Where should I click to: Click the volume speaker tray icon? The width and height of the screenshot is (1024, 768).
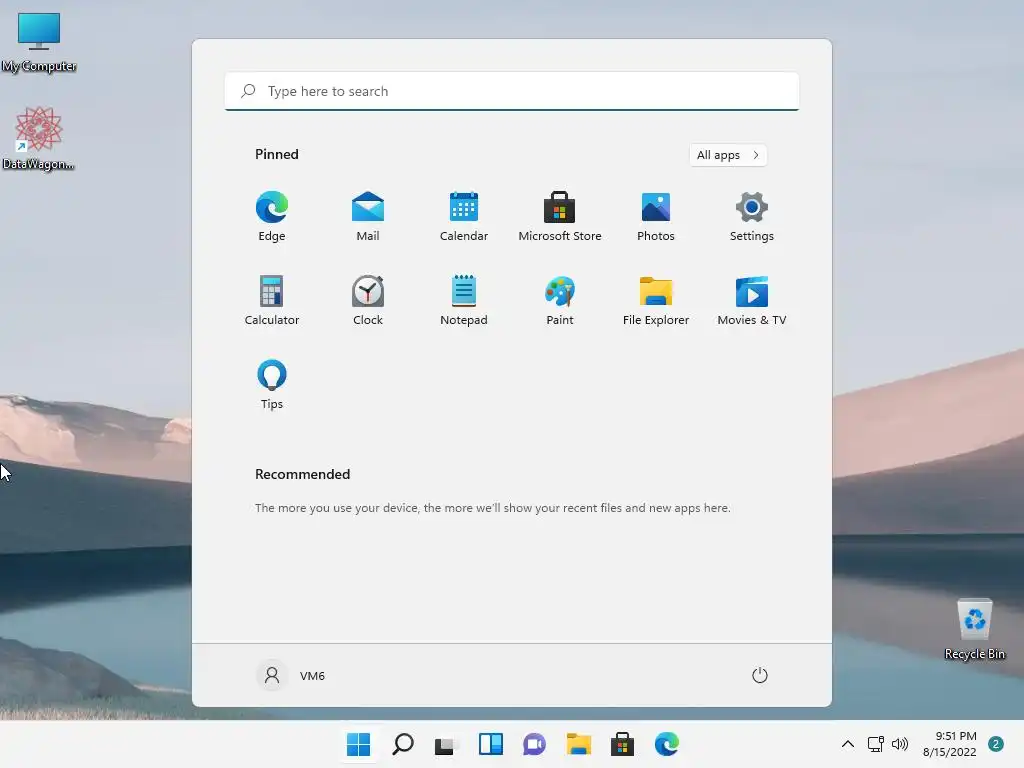click(900, 744)
